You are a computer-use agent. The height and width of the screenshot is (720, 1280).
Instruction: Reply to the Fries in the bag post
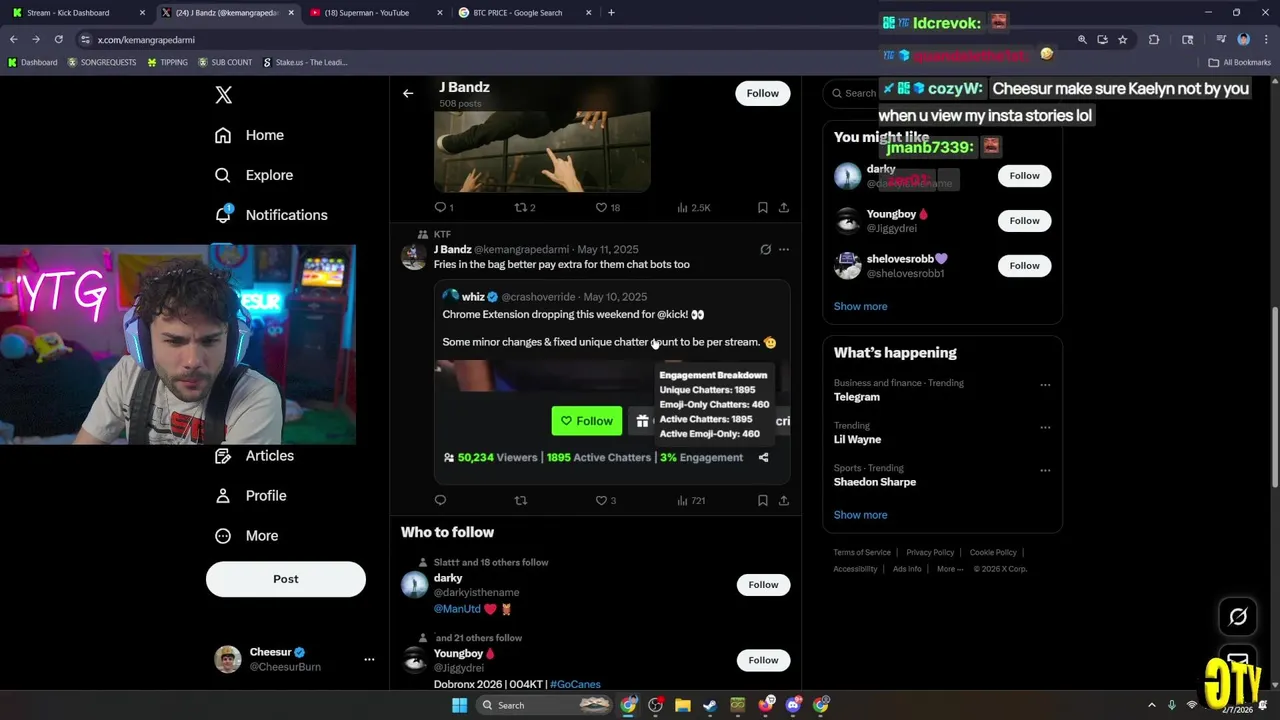[x=440, y=500]
